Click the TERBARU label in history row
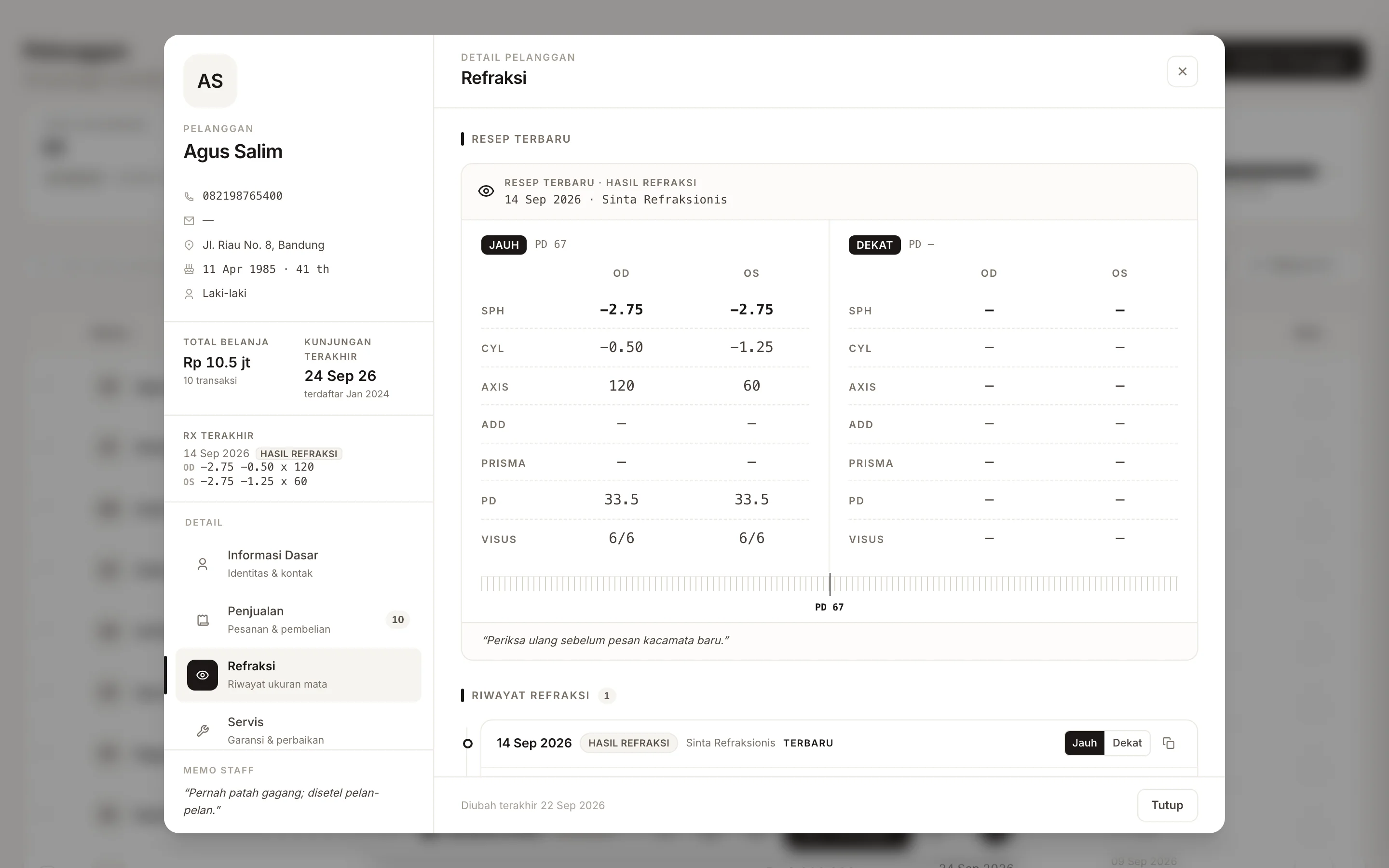This screenshot has width=1389, height=868. [x=808, y=743]
